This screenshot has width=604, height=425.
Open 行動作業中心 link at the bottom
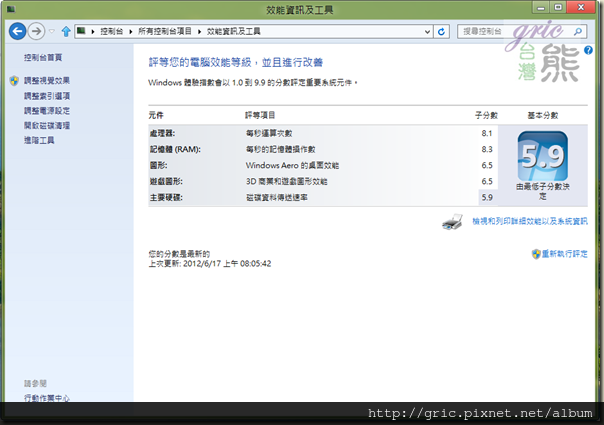(47, 398)
